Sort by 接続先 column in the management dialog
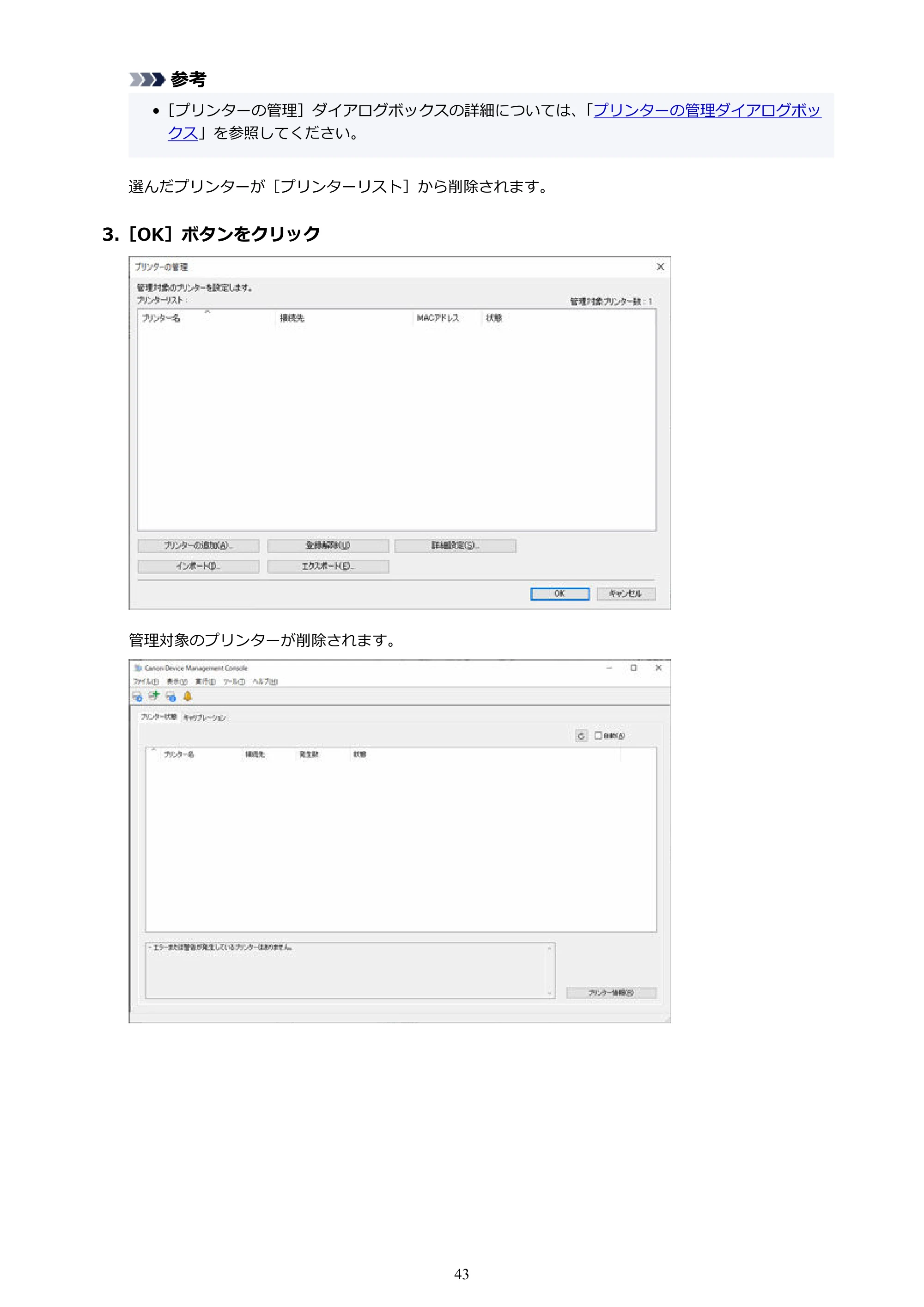The height and width of the screenshot is (1307, 924). [345, 318]
